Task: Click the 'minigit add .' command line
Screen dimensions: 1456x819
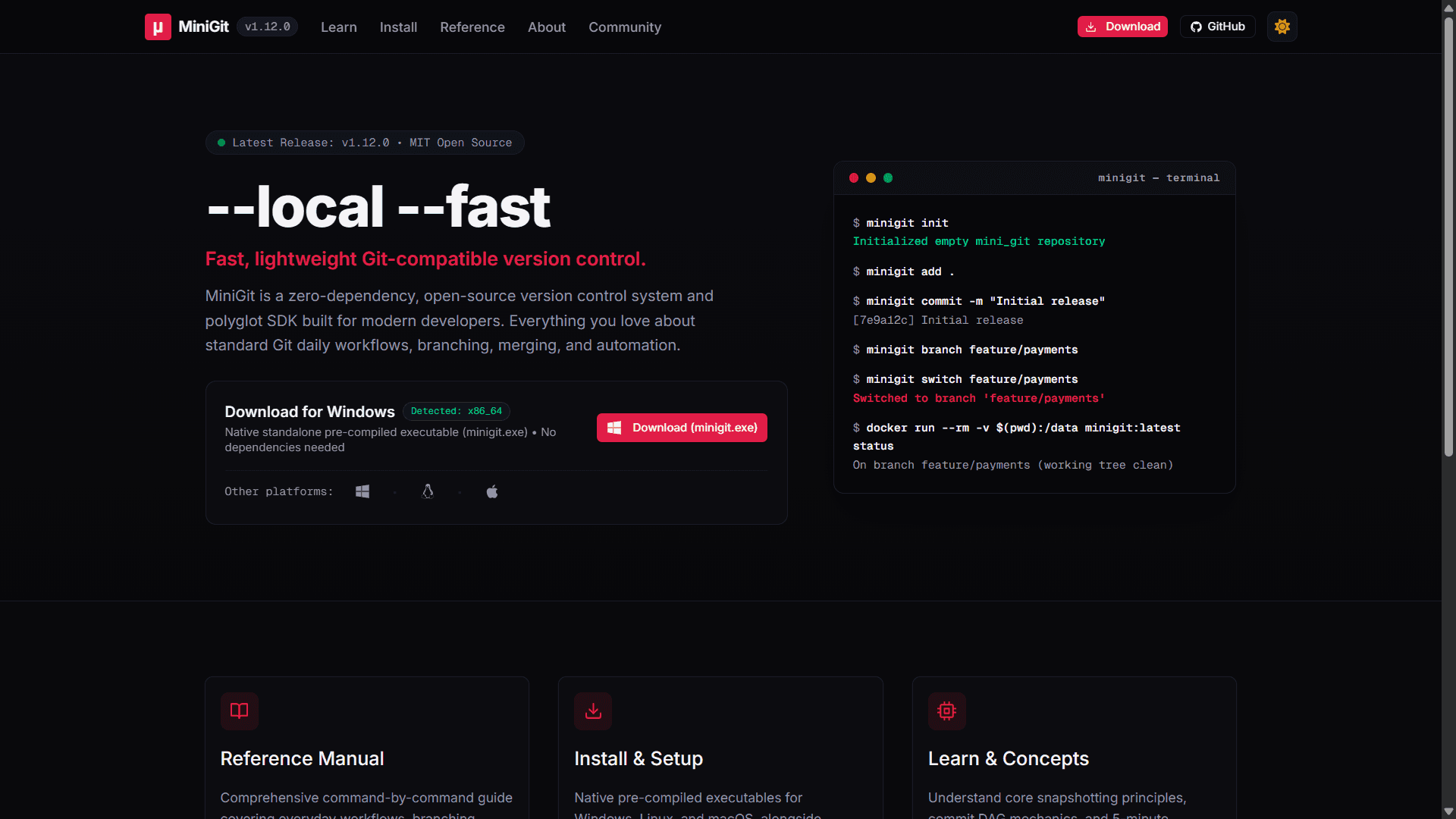Action: (x=904, y=271)
